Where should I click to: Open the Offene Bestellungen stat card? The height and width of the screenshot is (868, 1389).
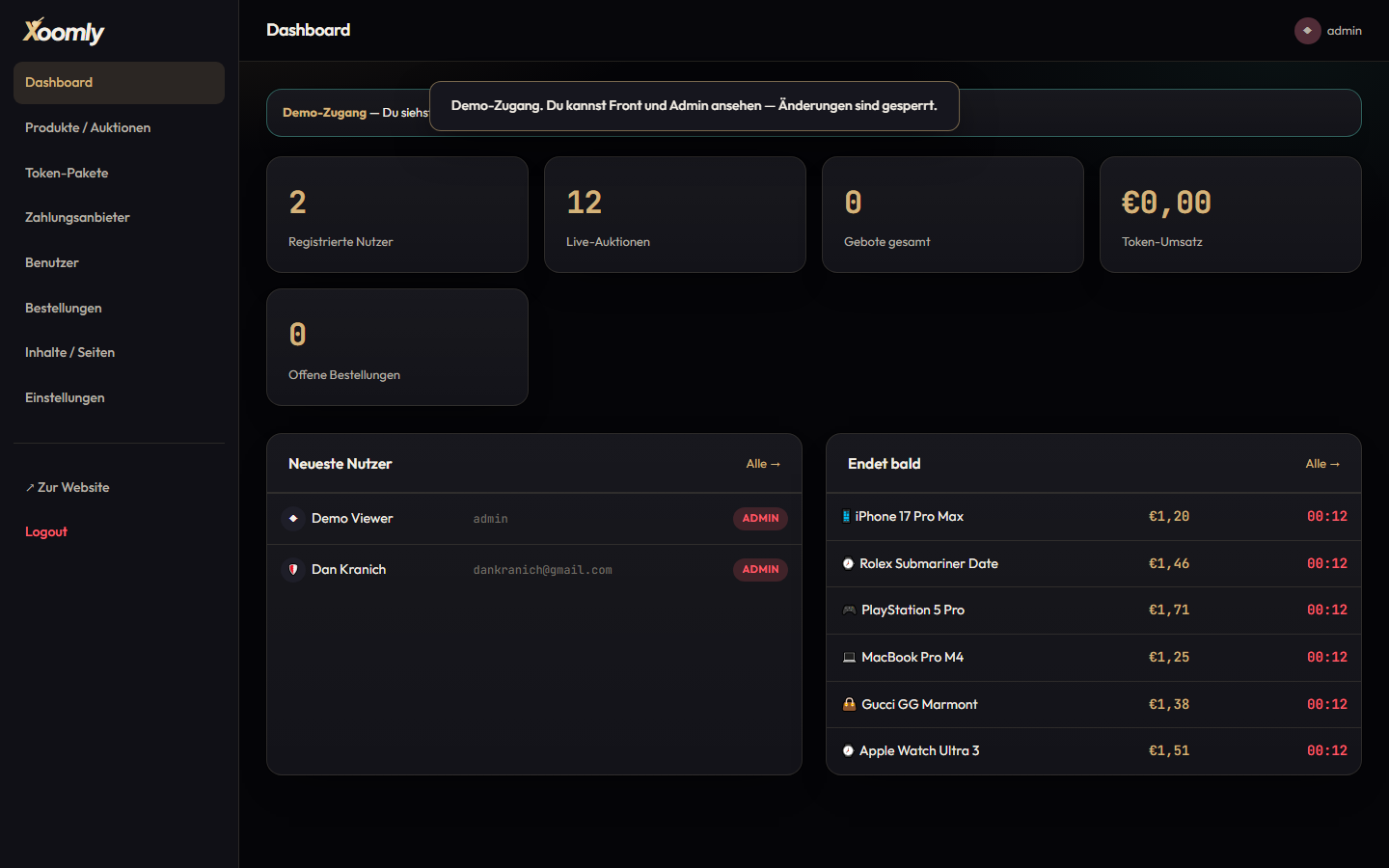(397, 347)
